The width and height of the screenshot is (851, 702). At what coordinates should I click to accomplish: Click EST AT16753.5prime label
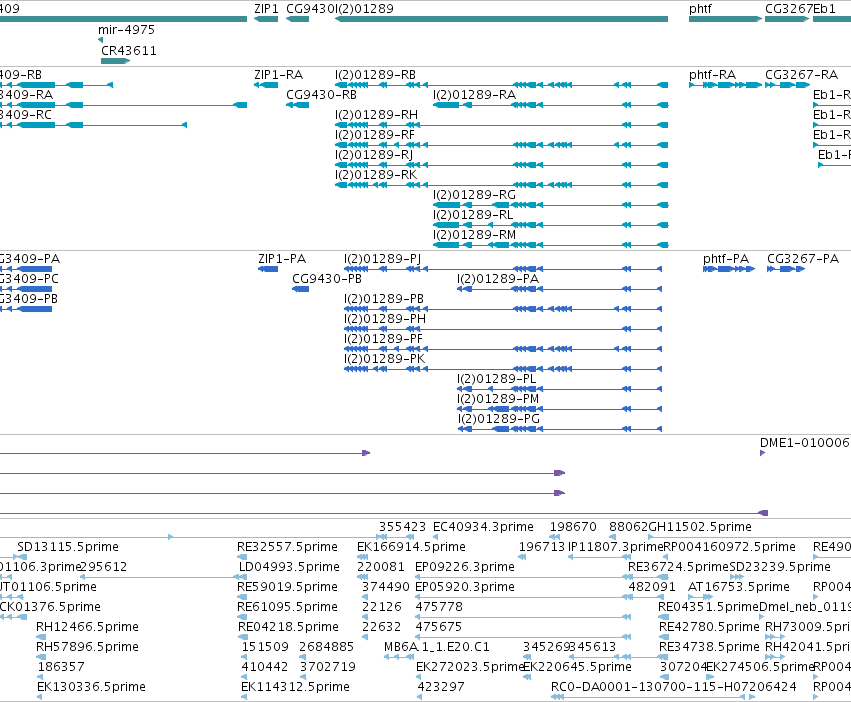[739, 587]
